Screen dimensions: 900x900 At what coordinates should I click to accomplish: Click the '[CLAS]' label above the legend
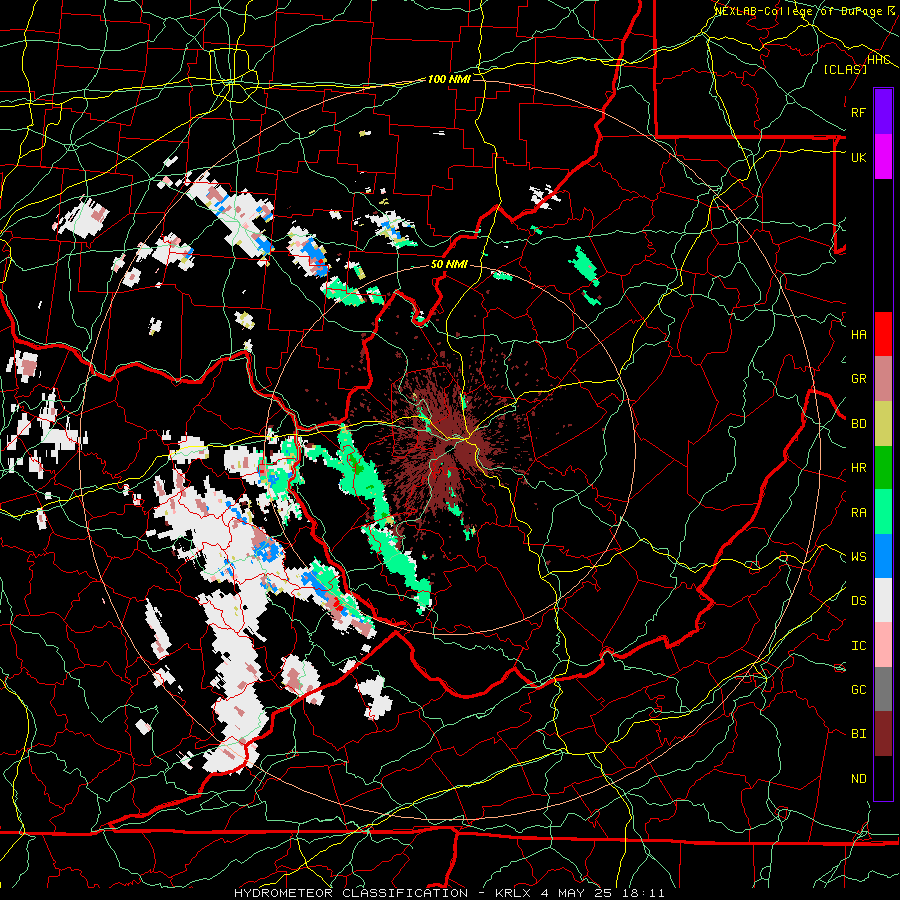coord(845,69)
